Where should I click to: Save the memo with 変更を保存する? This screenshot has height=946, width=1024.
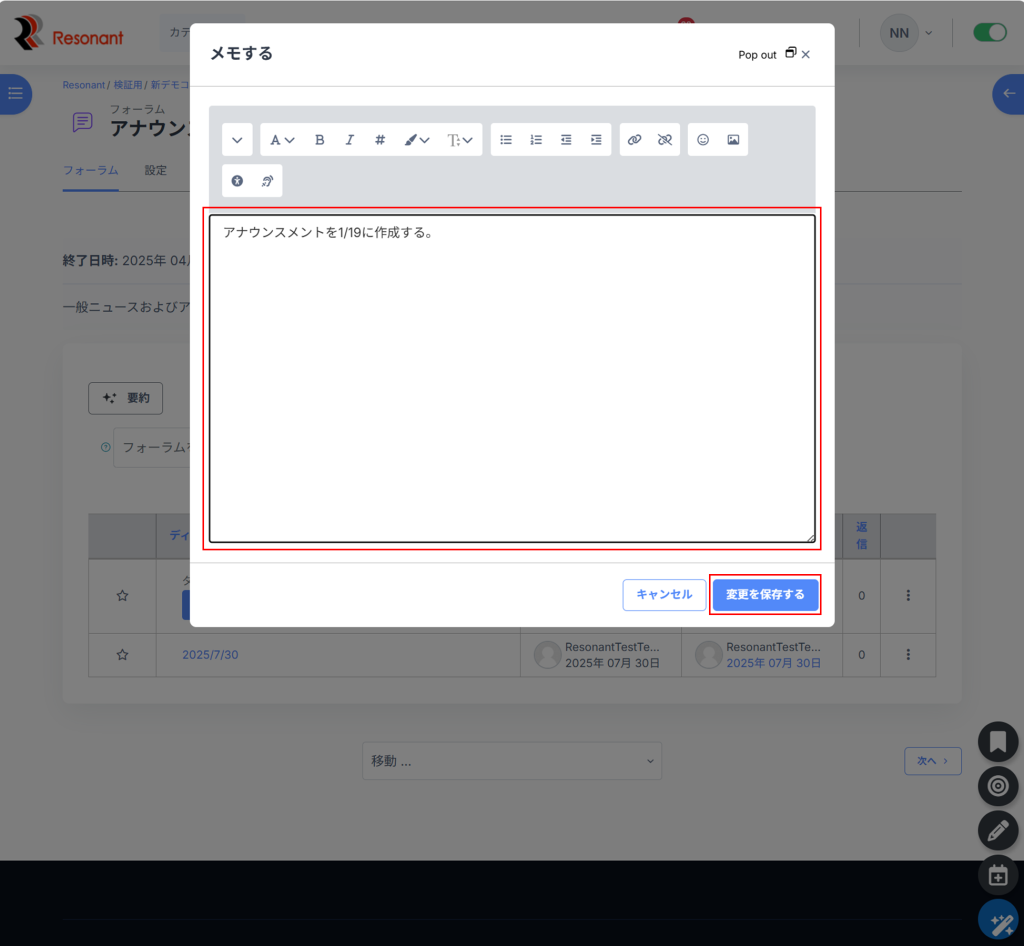click(765, 595)
